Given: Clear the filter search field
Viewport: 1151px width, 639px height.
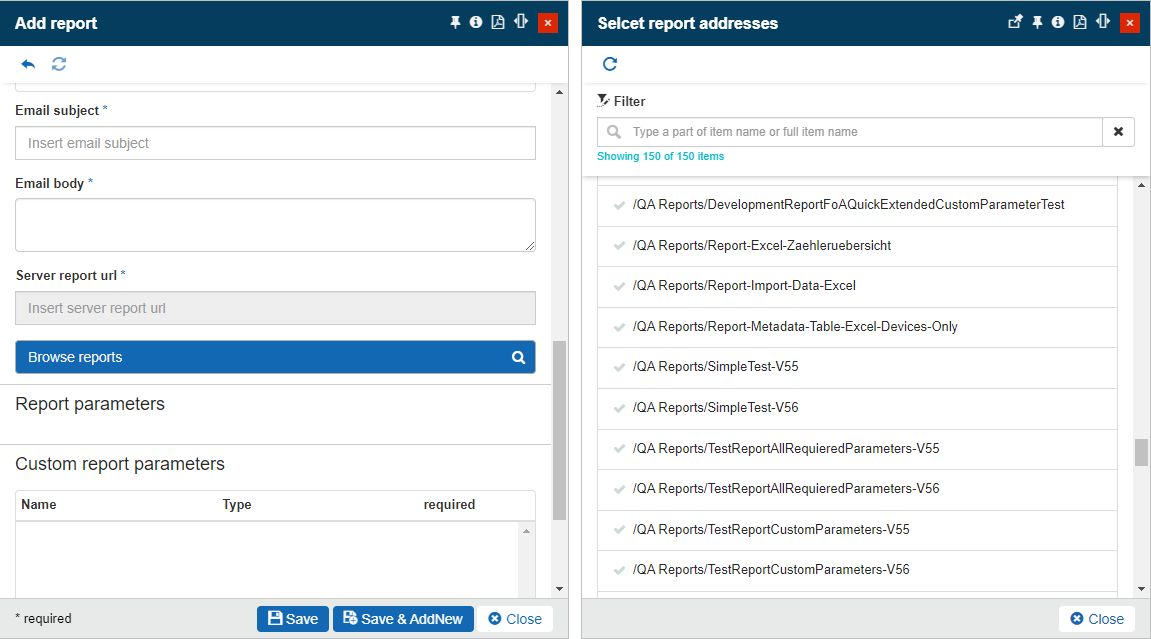Looking at the screenshot, I should [x=1118, y=131].
